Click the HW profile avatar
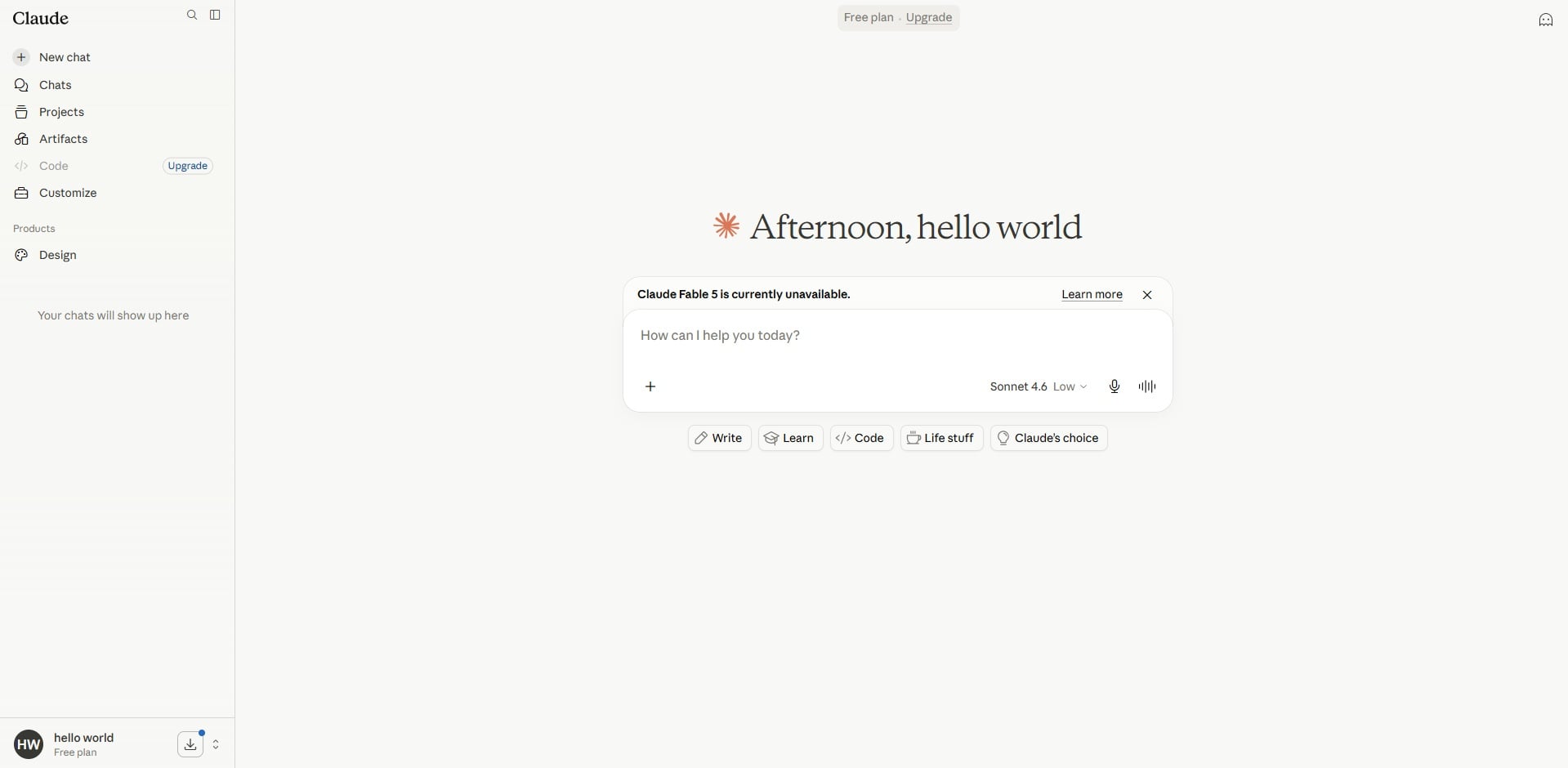Screen dimensions: 1568x768 point(29,744)
